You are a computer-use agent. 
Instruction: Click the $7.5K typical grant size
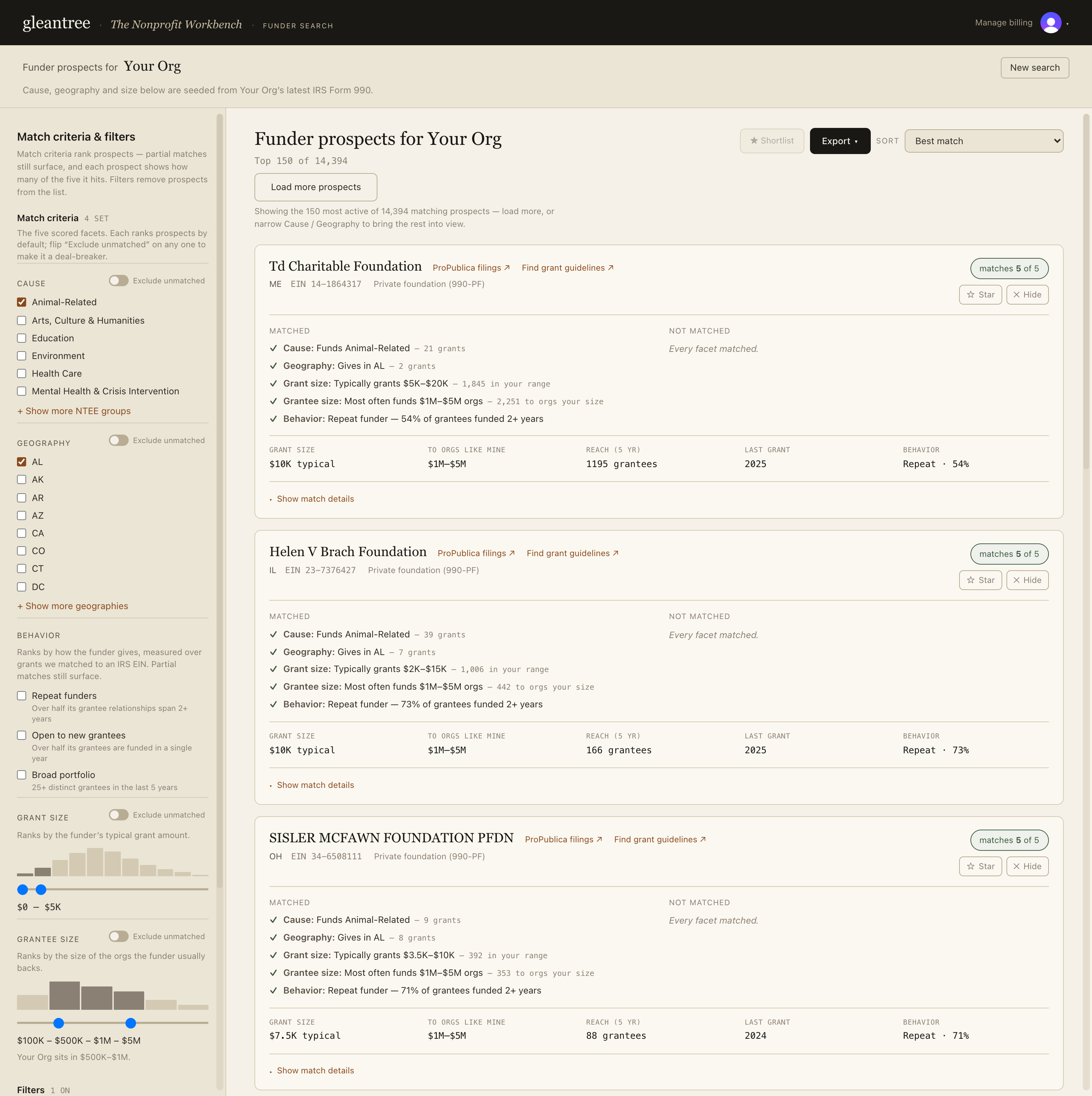[x=305, y=1036]
